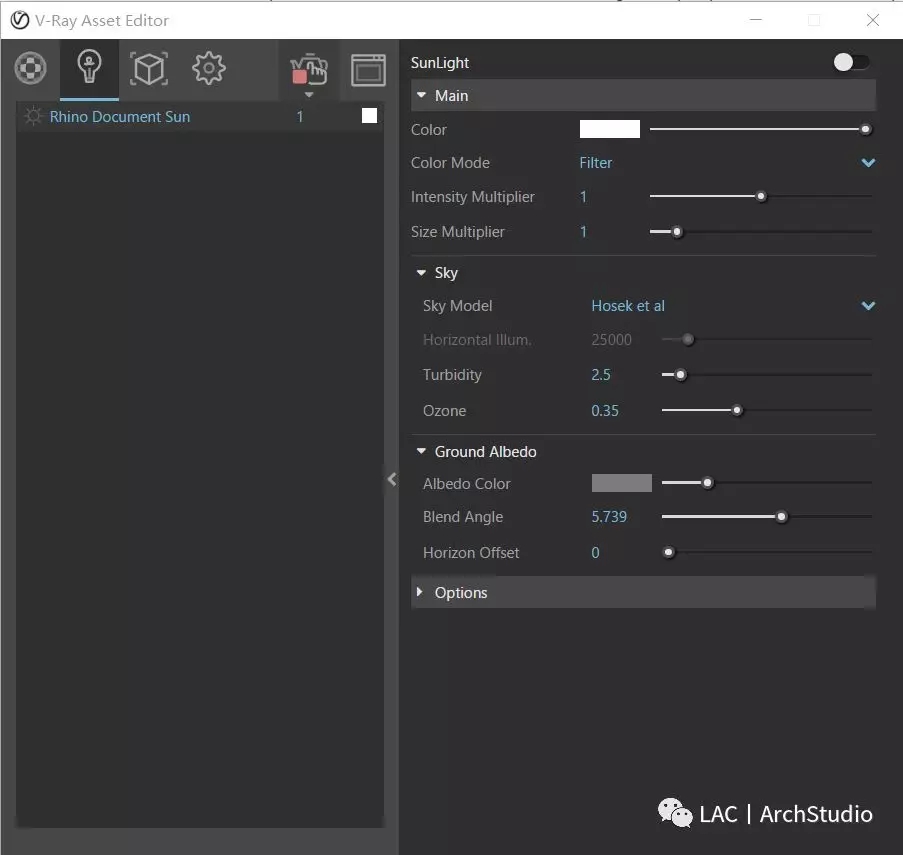Click the Sky Model chevron arrow
The image size is (903, 855).
[868, 306]
